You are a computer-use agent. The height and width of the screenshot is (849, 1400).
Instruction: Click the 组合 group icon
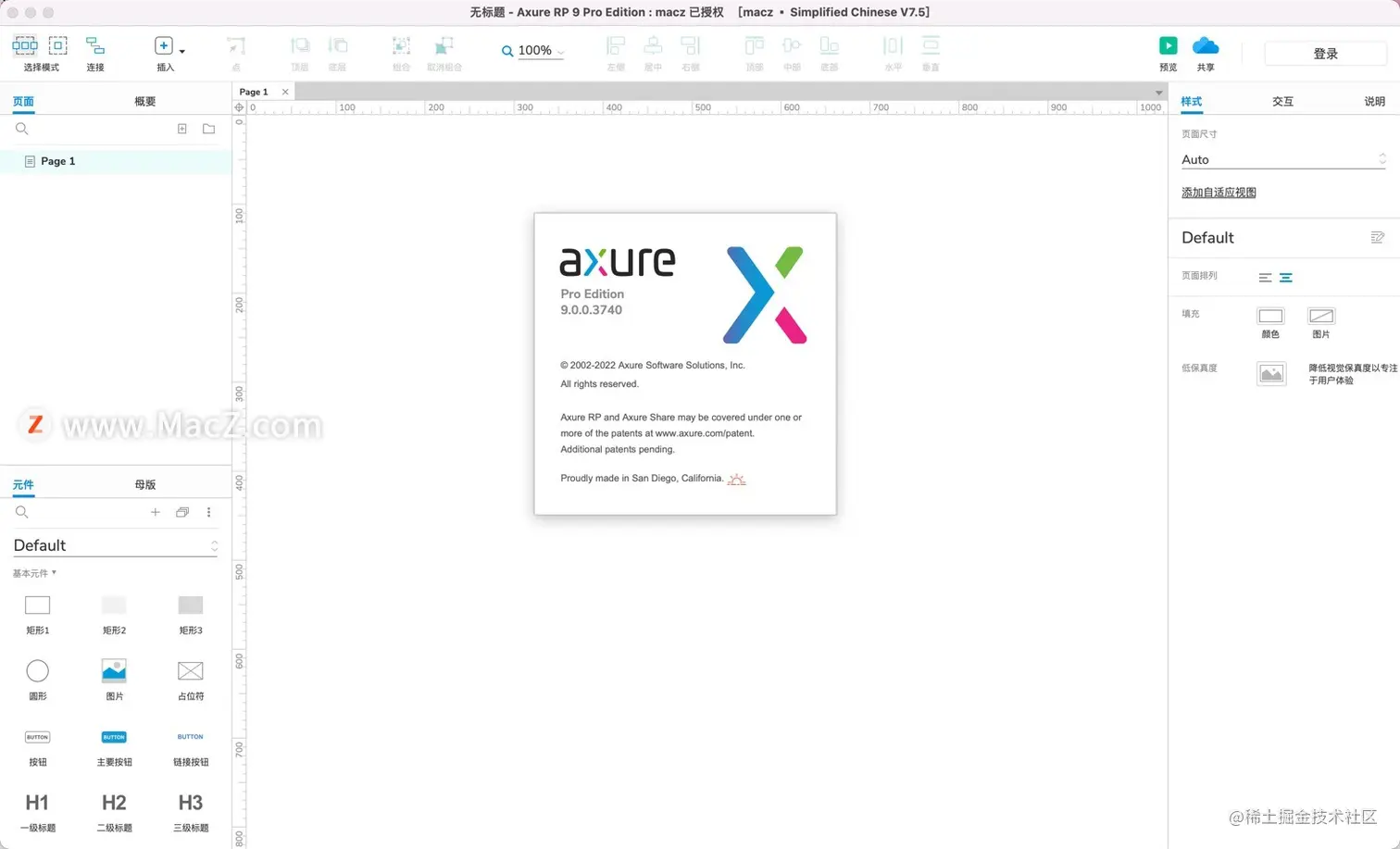pos(401,45)
